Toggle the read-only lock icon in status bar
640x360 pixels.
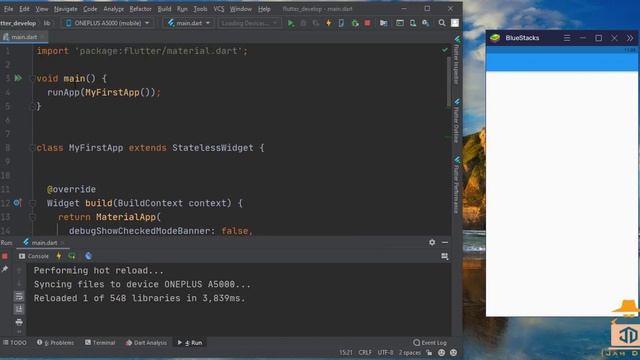[x=429, y=353]
